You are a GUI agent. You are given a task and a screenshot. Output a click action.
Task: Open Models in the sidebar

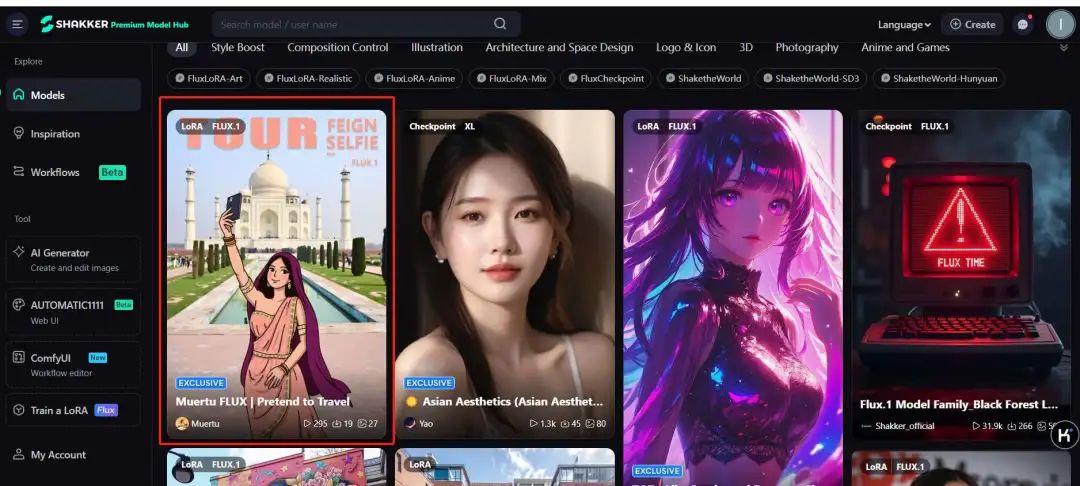click(x=74, y=95)
